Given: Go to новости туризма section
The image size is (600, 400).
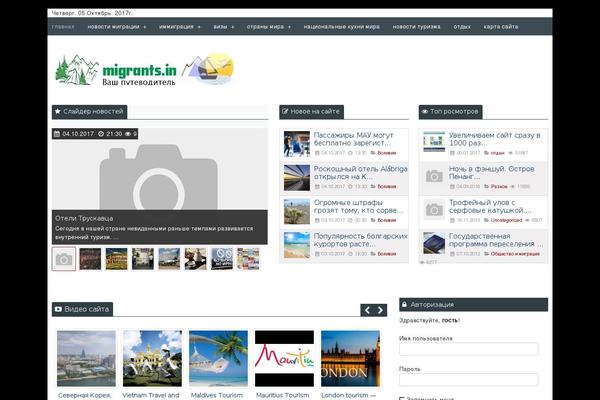Looking at the screenshot, I should [416, 27].
